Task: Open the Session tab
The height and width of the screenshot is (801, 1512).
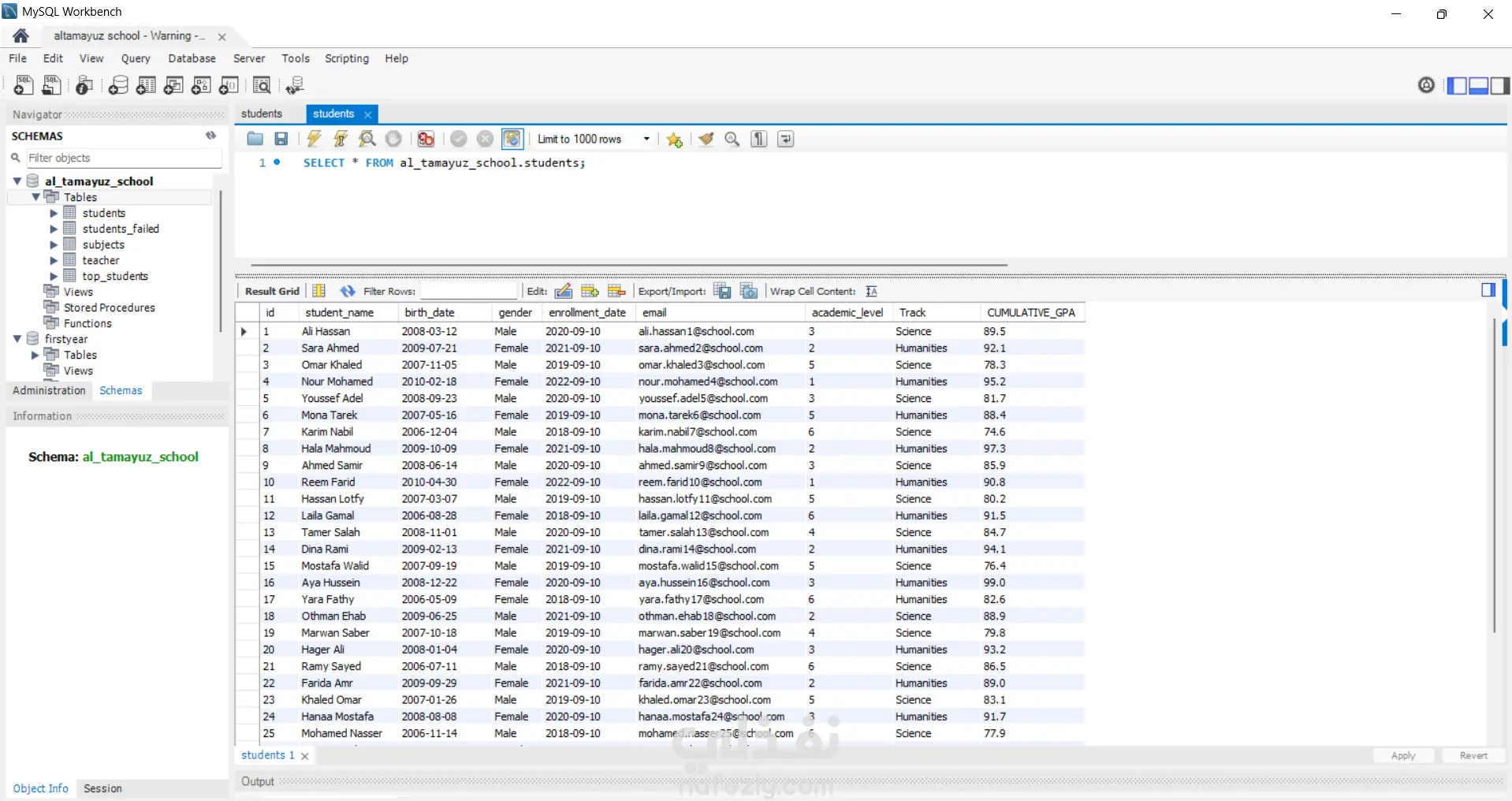Action: (x=102, y=788)
